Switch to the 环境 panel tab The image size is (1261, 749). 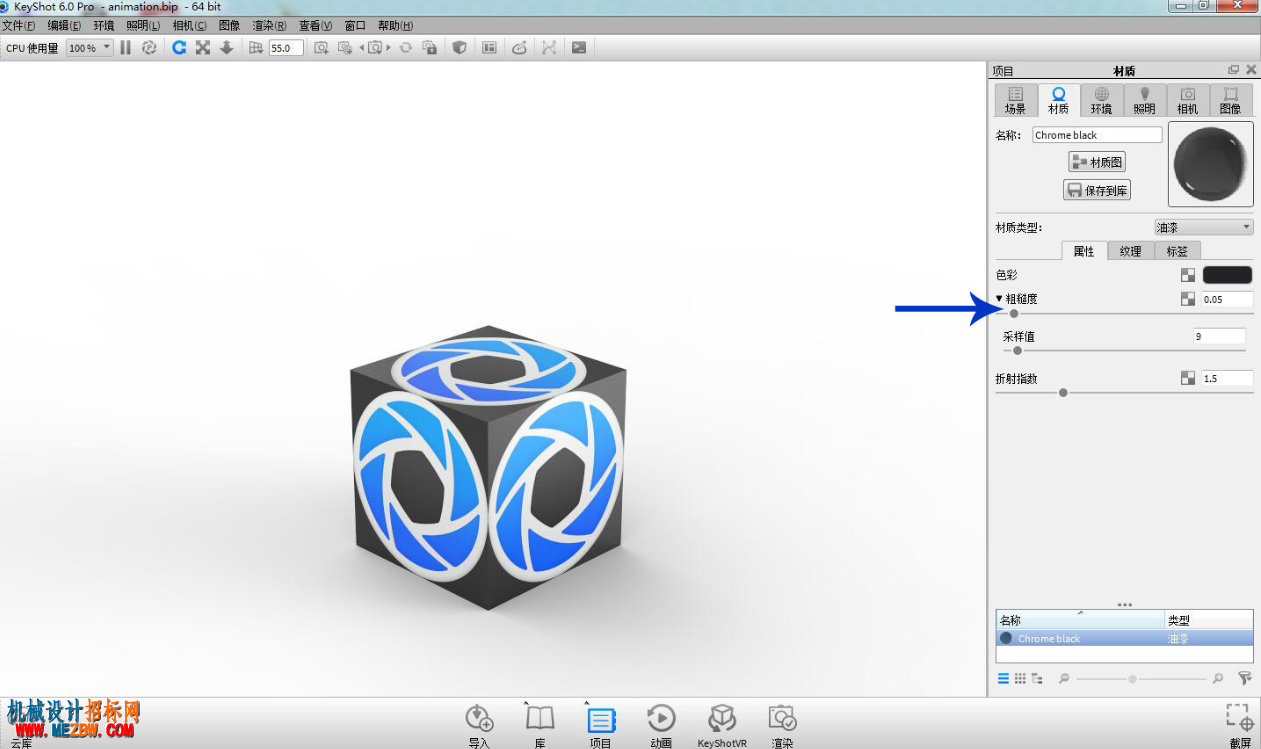1101,100
